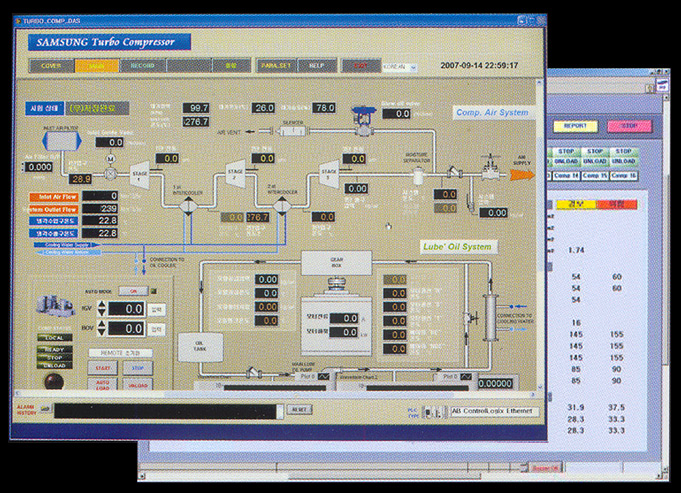Viewport: 681px width, 493px height.
Task: Switch to the orange MAIN tab
Action: tap(96, 66)
